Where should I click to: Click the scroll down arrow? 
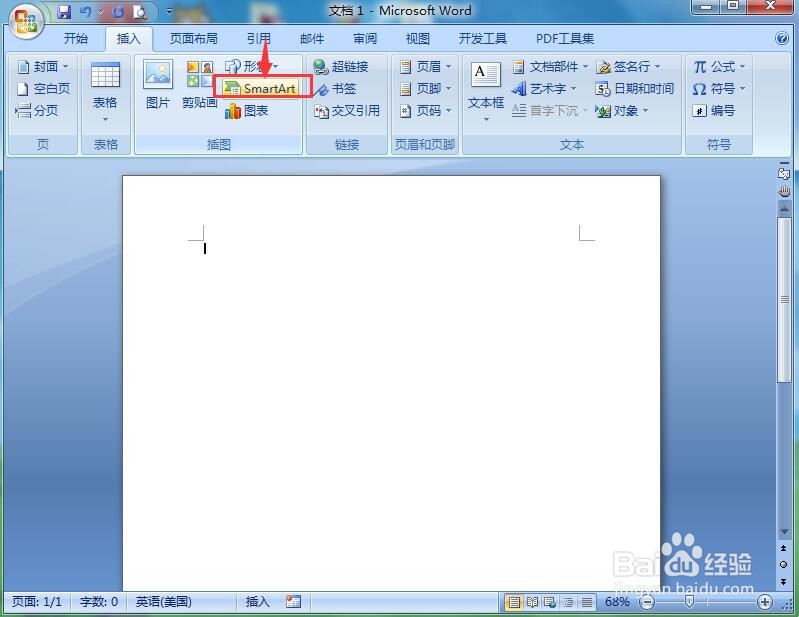pyautogui.click(x=784, y=531)
